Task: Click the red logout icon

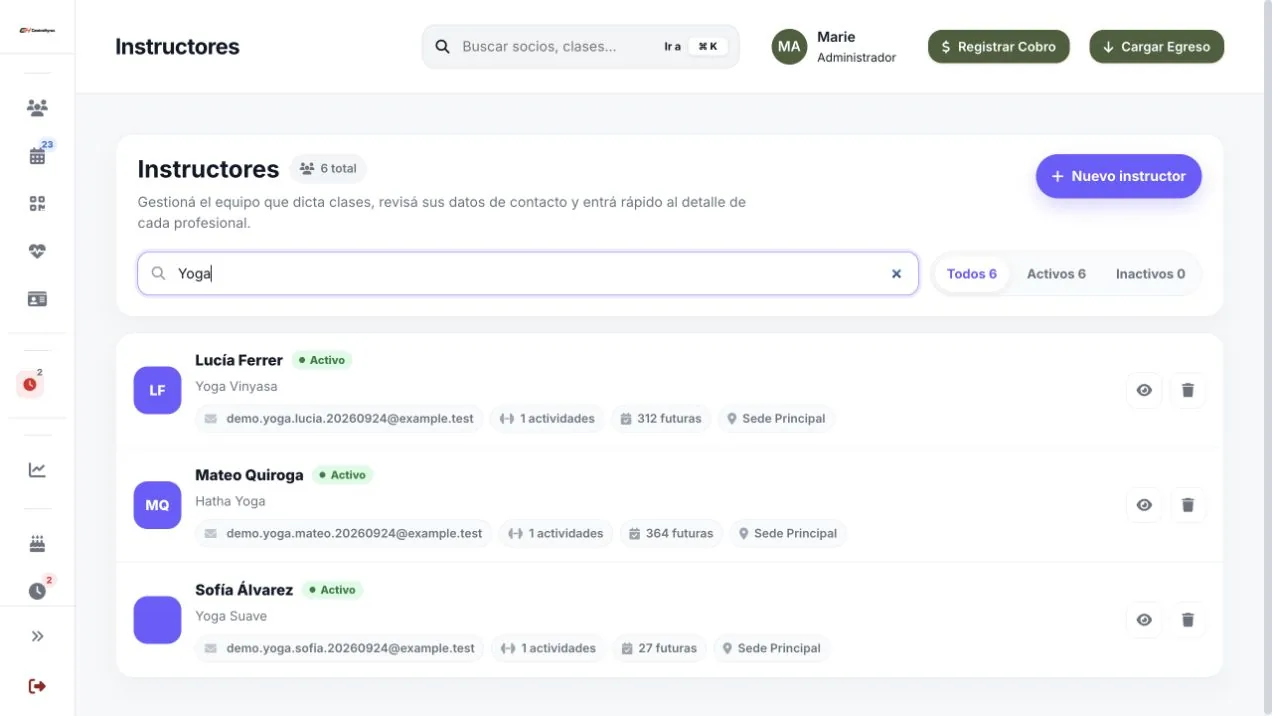Action: click(37, 686)
